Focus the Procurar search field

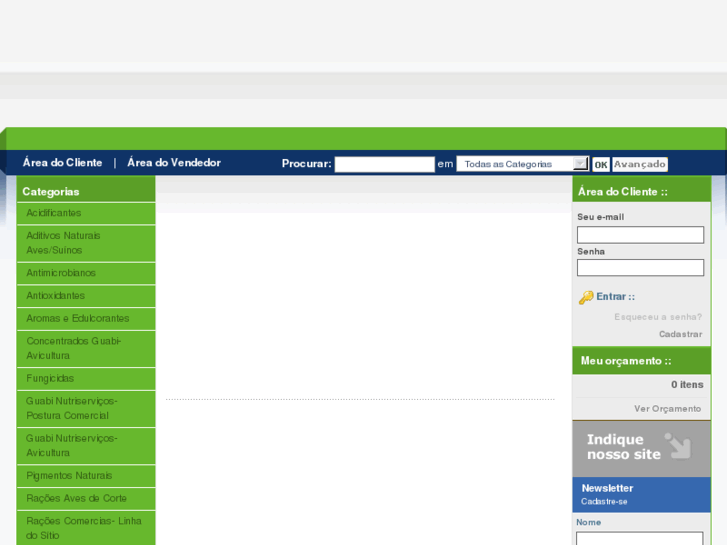384,164
